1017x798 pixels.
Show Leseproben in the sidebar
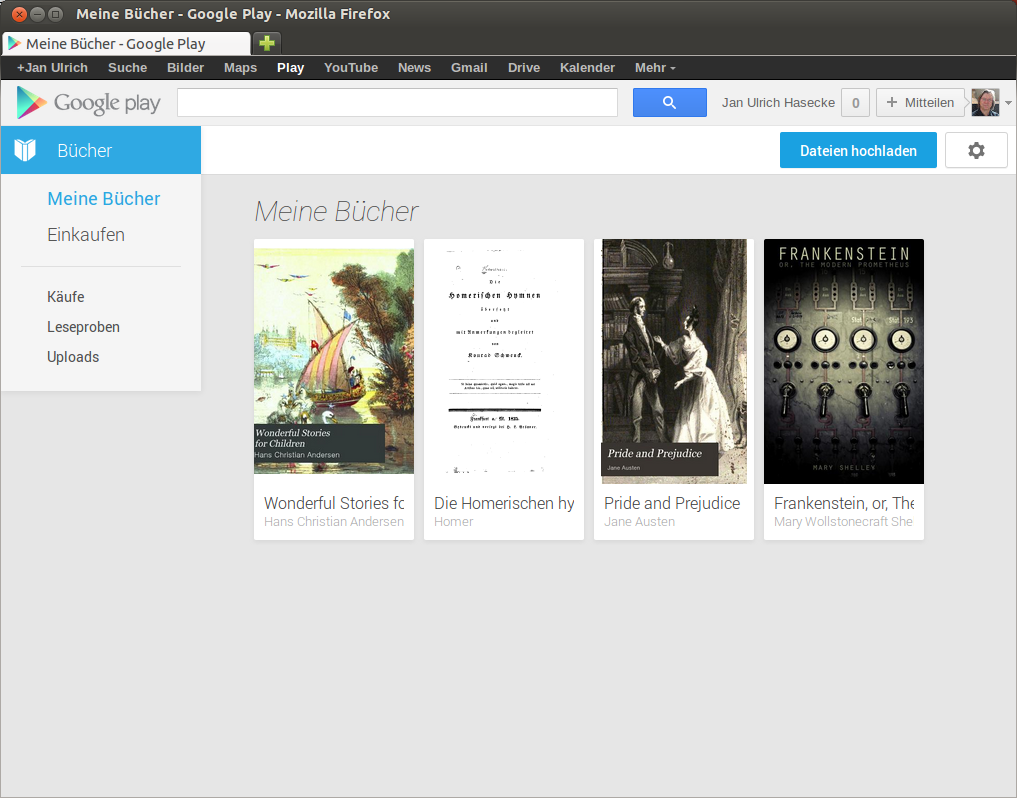click(x=83, y=327)
